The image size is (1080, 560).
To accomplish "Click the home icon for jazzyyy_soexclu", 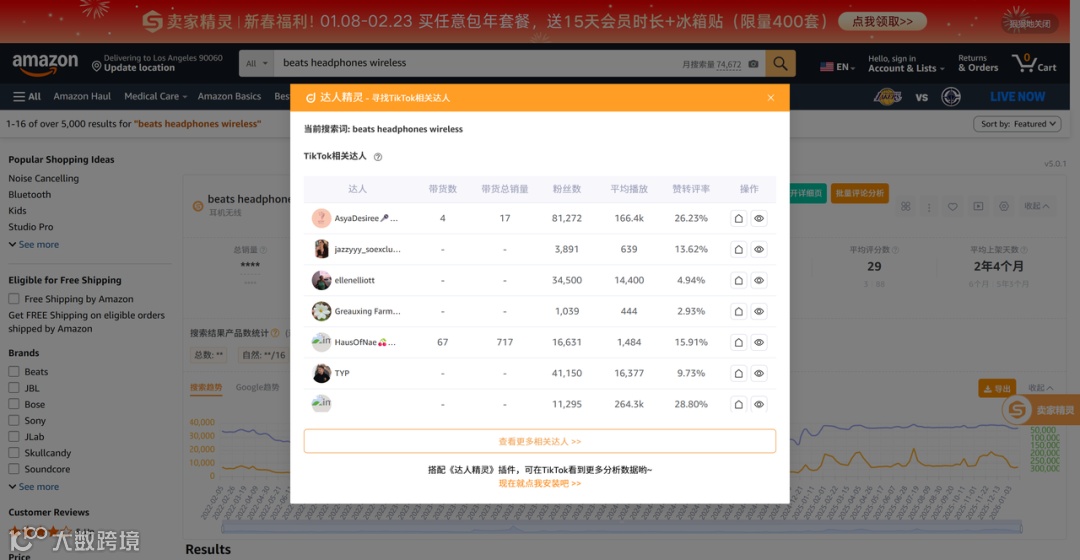I will point(738,249).
